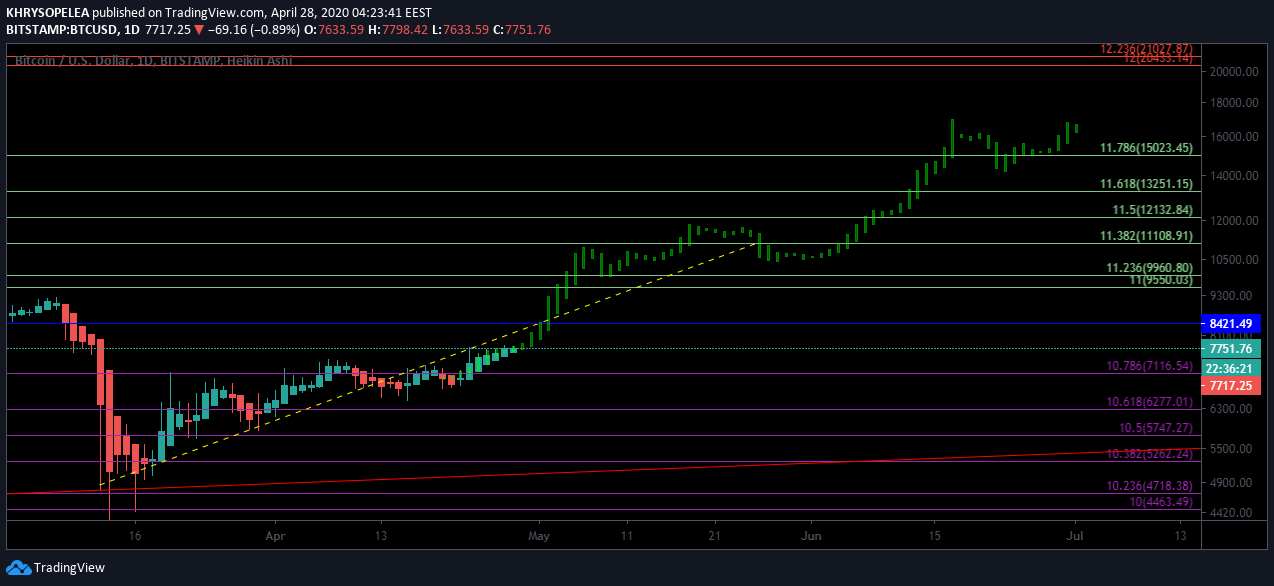Select the yellow dashed trendline
The width and height of the screenshot is (1274, 586).
[x=430, y=363]
